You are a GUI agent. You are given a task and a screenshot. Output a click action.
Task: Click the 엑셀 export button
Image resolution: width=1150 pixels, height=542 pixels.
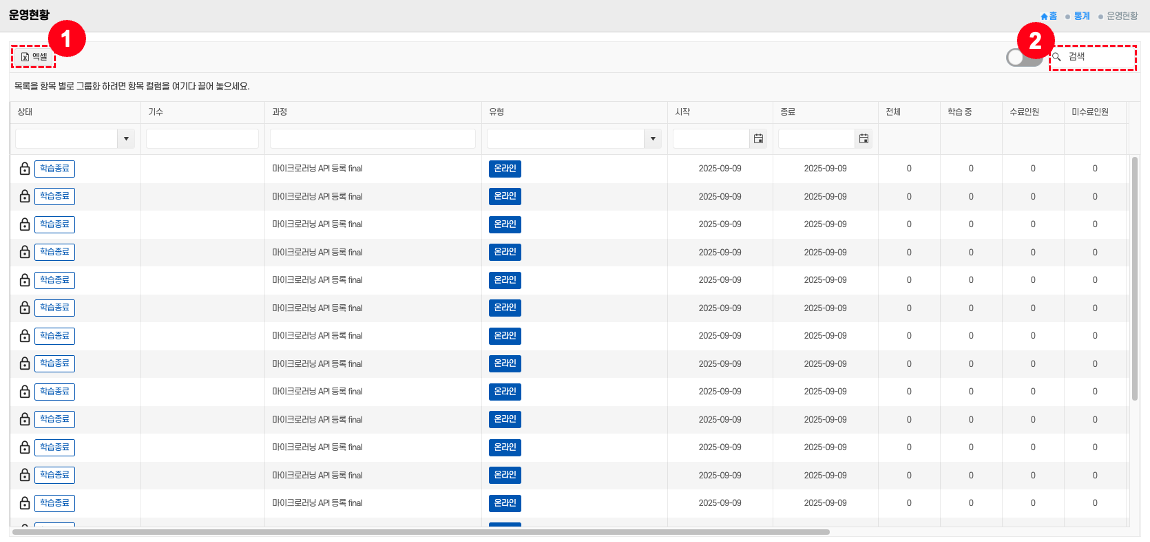[34, 57]
